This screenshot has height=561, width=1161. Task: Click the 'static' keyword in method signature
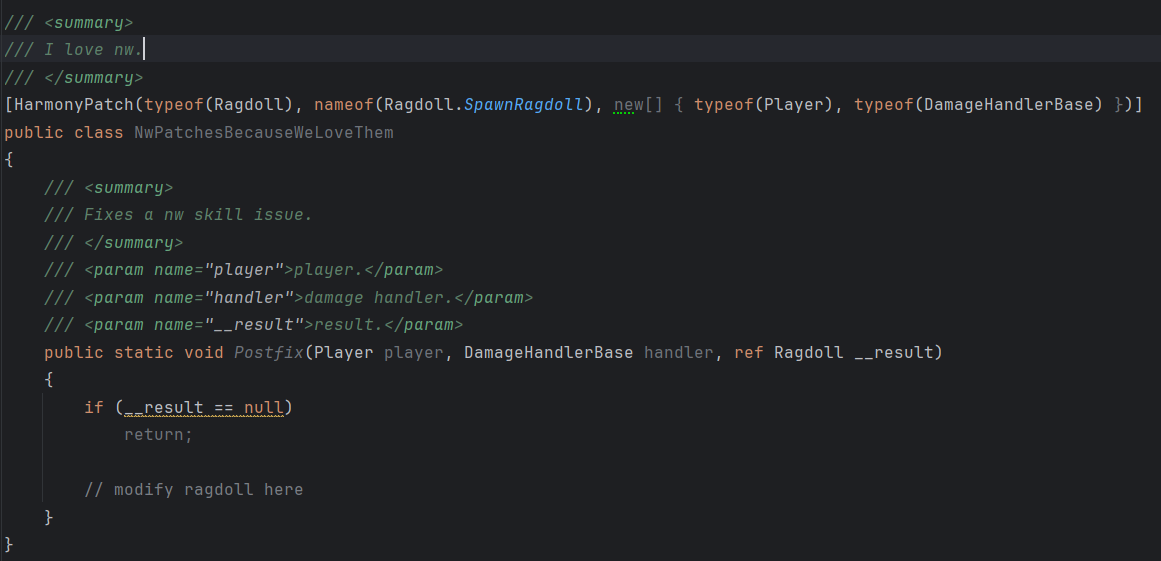pos(144,353)
